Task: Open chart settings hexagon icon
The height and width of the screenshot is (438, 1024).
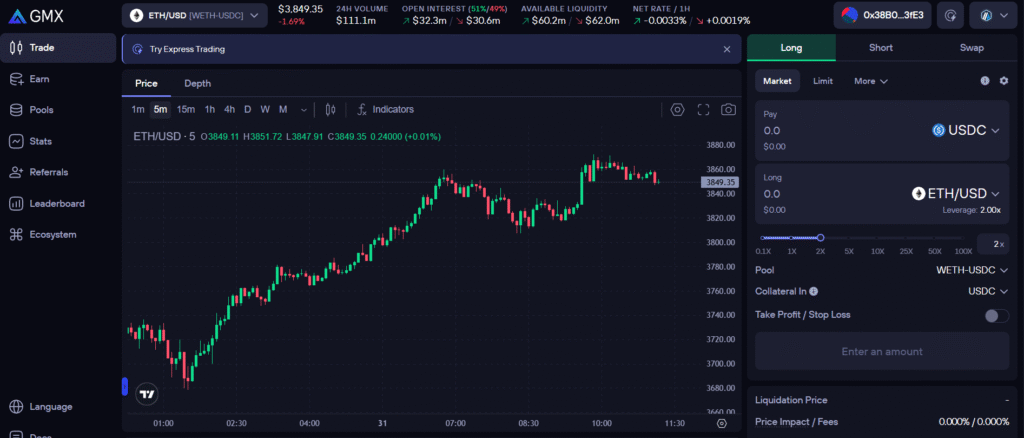Action: click(x=677, y=110)
